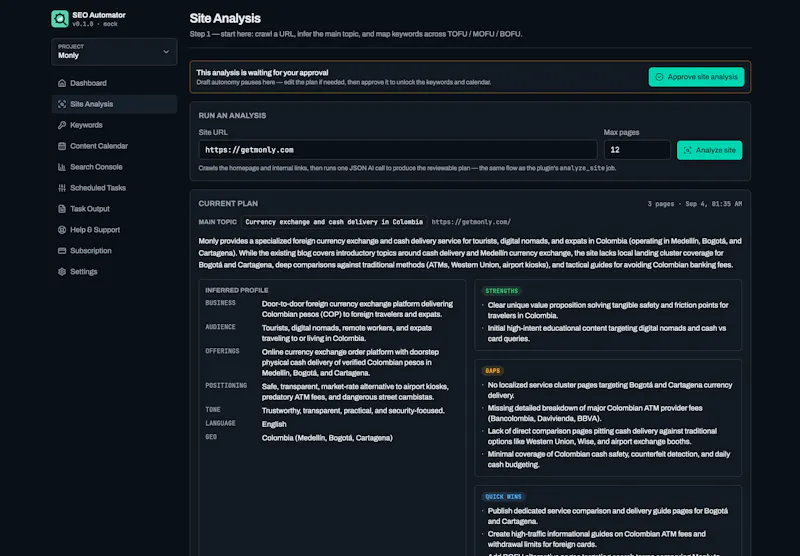Click the Search Console chart icon
This screenshot has width=800, height=556.
(x=62, y=167)
